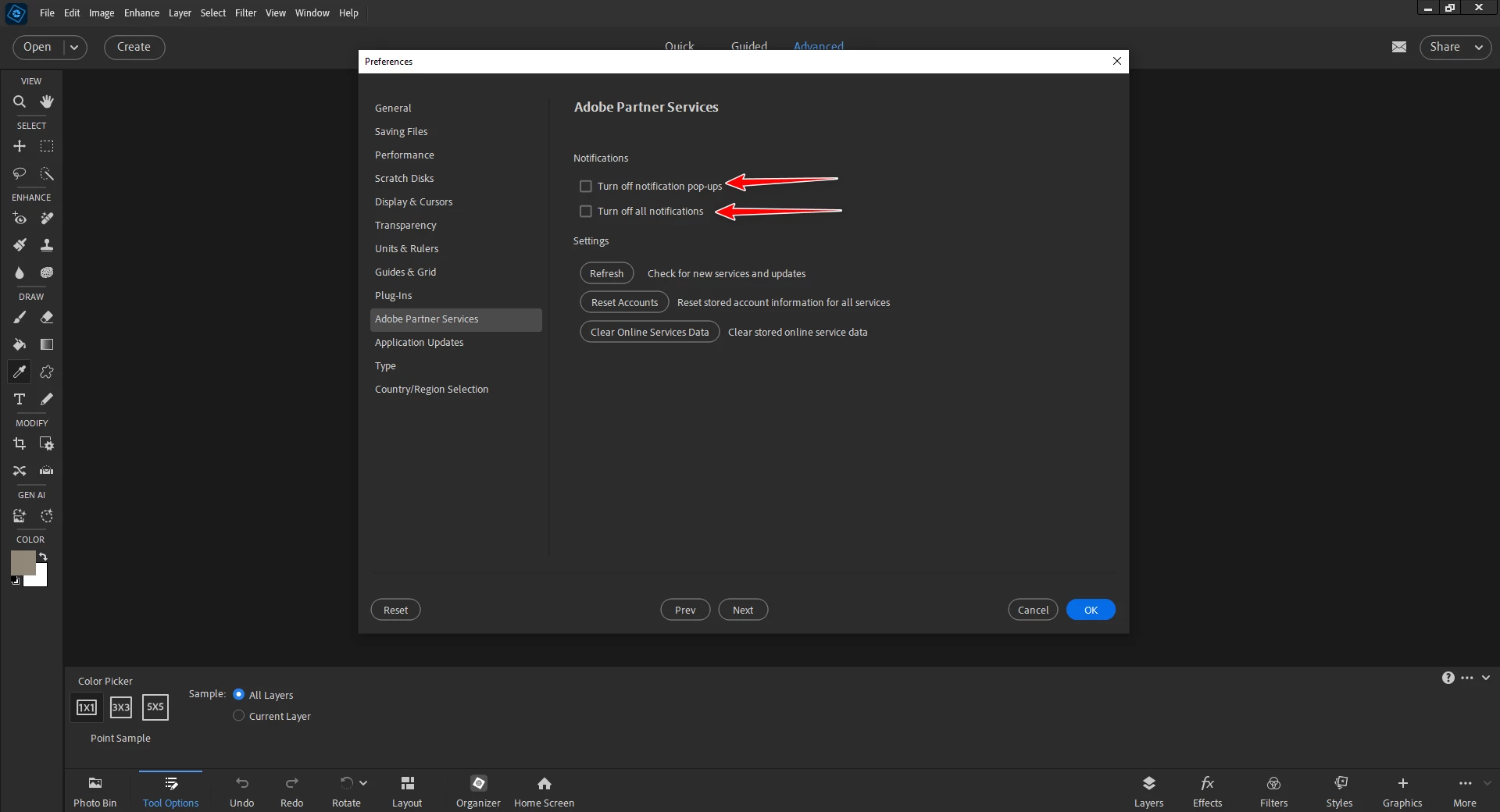Open the Styles panel

pos(1340,791)
